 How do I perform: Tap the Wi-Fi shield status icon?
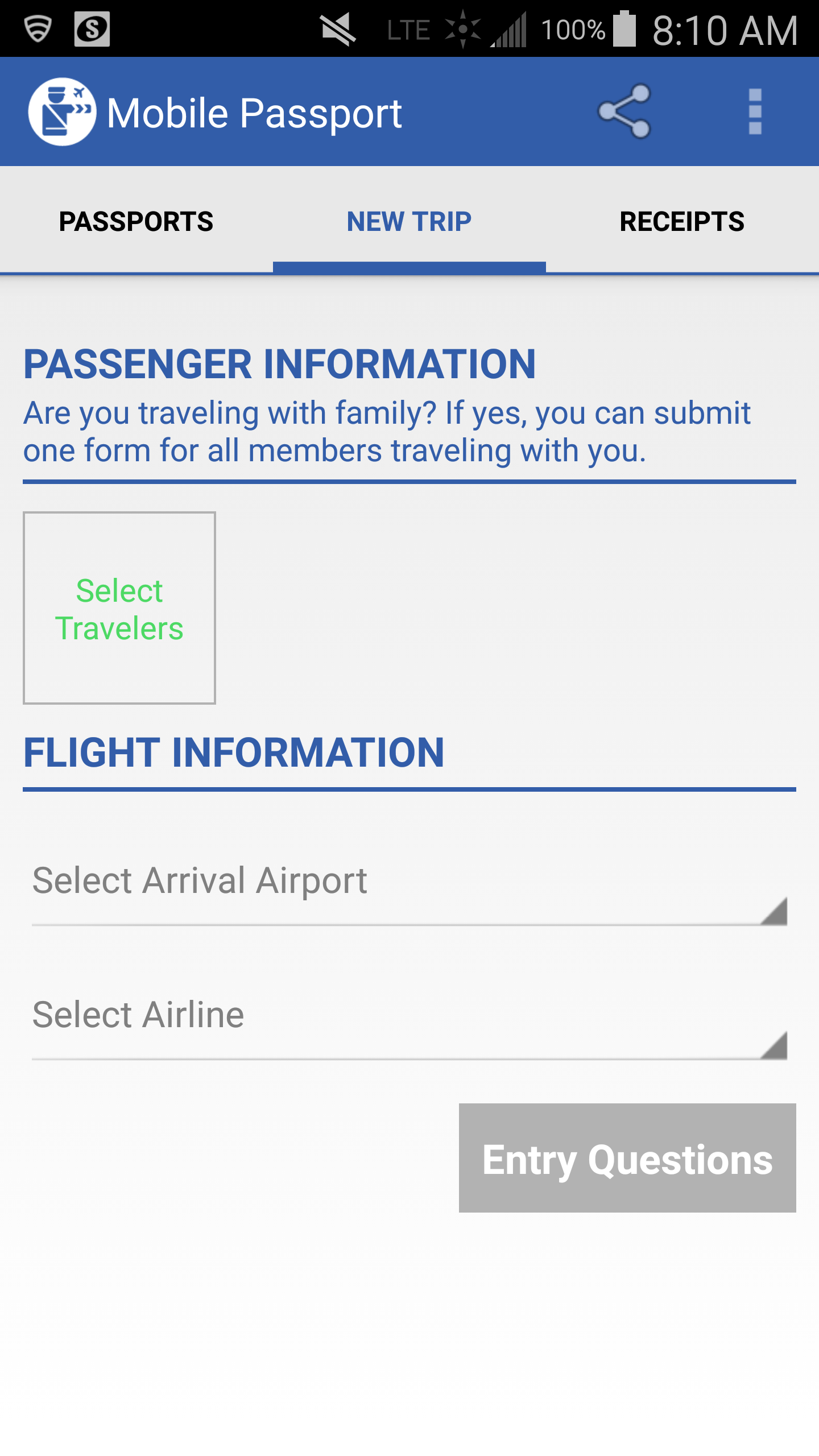tap(38, 28)
